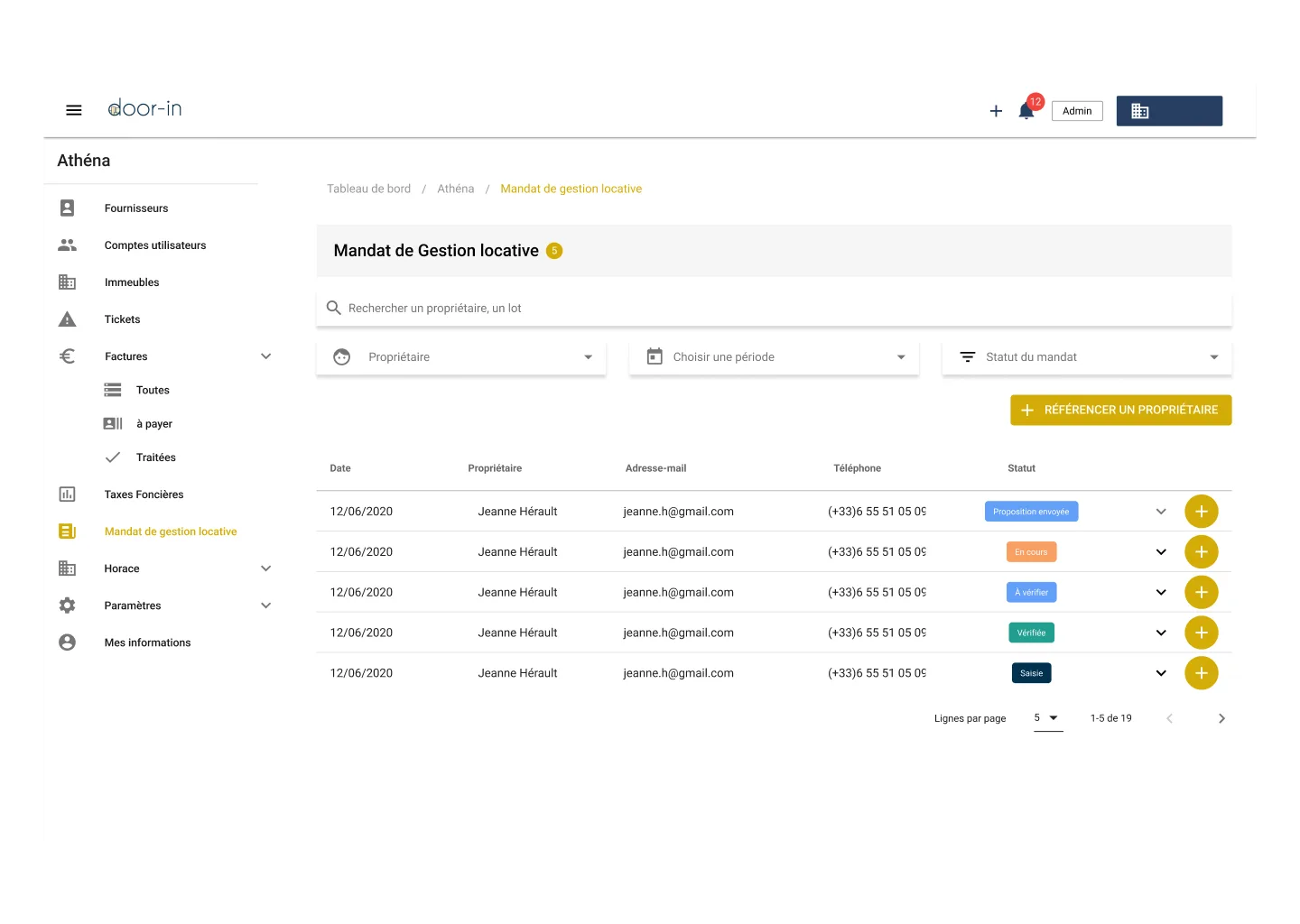The height and width of the screenshot is (924, 1300).
Task: Open à payer invoices menu item
Action: click(154, 424)
